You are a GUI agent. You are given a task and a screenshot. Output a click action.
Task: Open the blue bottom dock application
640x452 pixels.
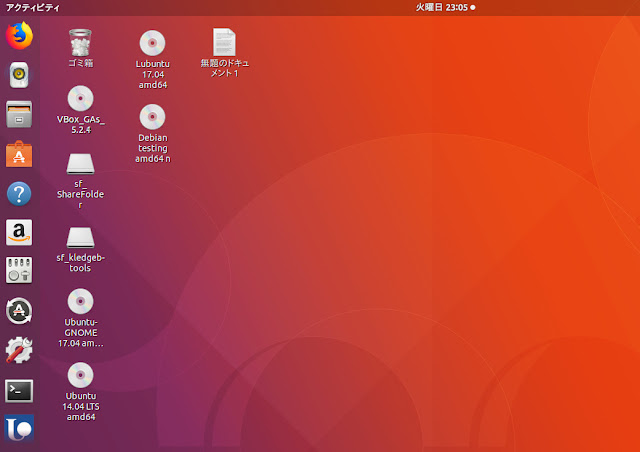pos(19,428)
